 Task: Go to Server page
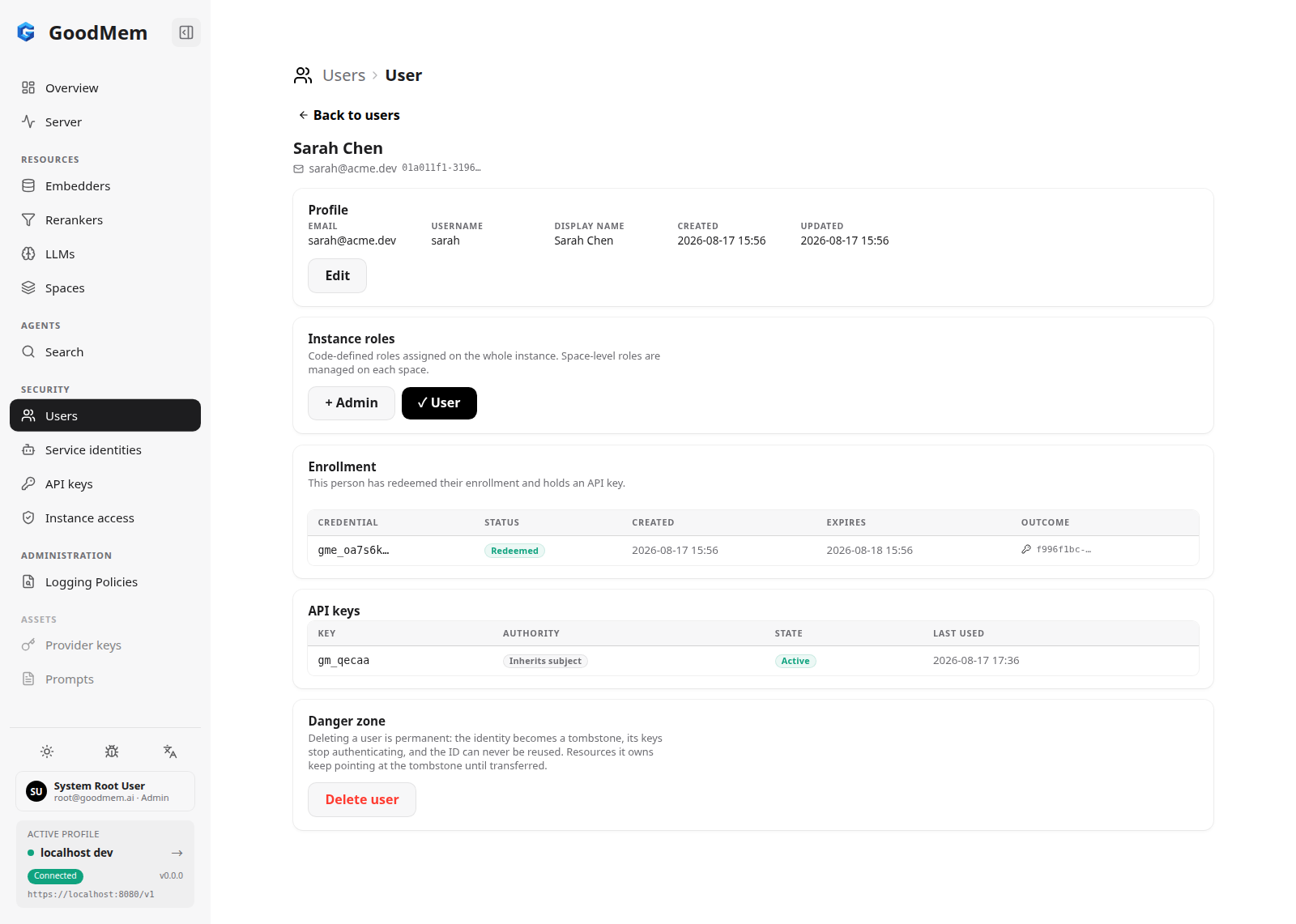(105, 121)
